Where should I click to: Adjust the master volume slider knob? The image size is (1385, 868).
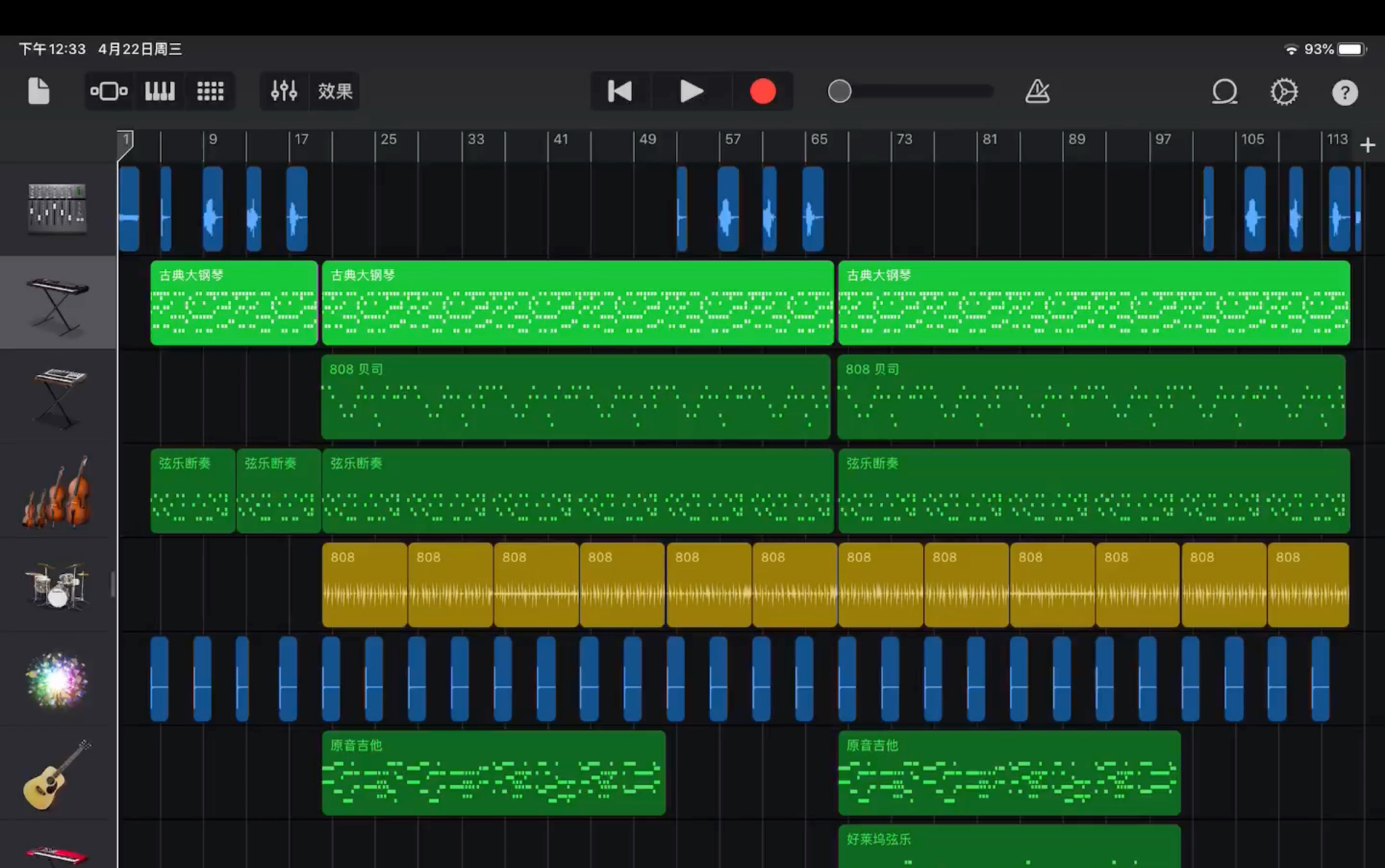click(840, 91)
